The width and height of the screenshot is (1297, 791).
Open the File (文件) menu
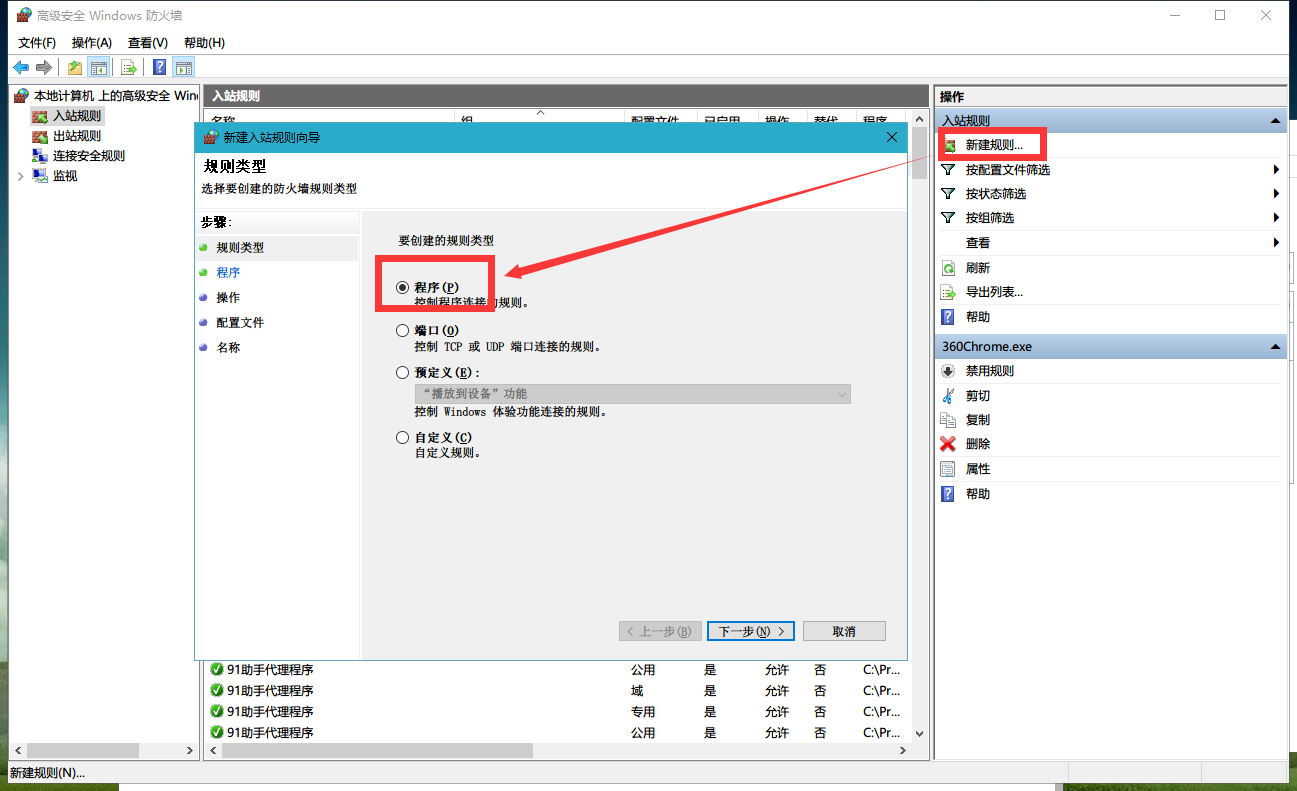click(x=37, y=43)
